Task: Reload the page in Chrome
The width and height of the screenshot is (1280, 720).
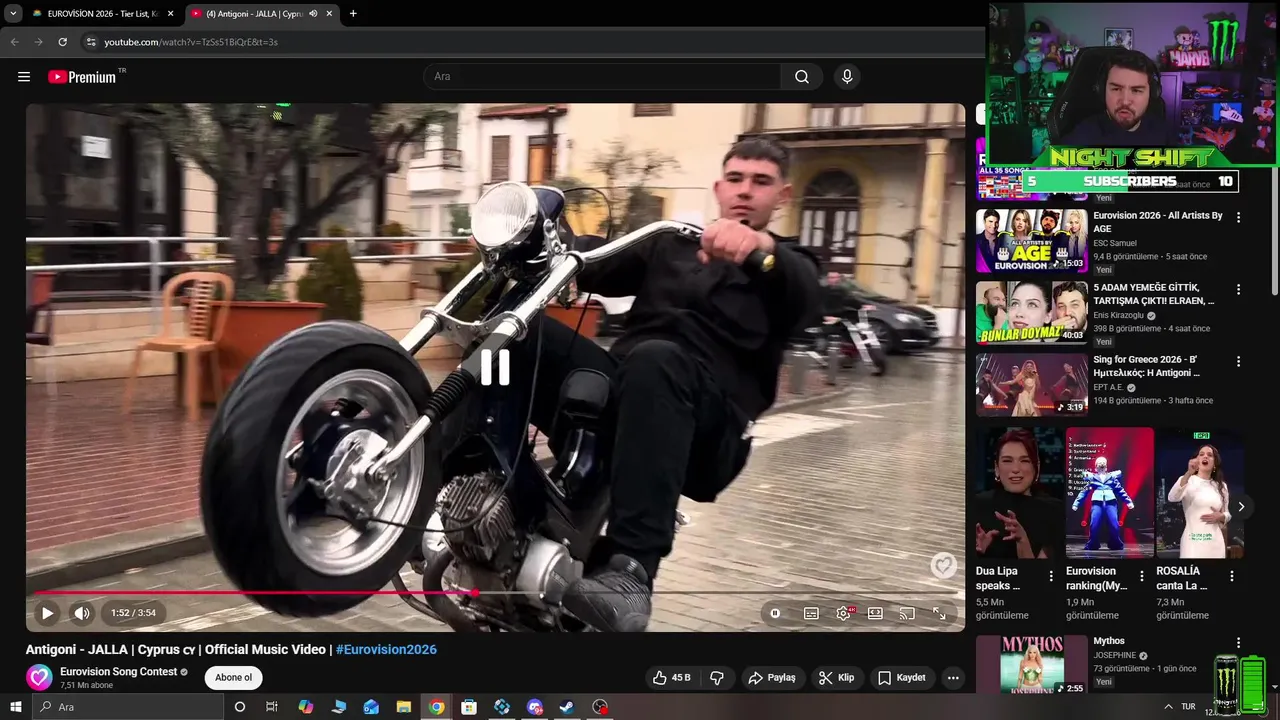Action: 62,42
